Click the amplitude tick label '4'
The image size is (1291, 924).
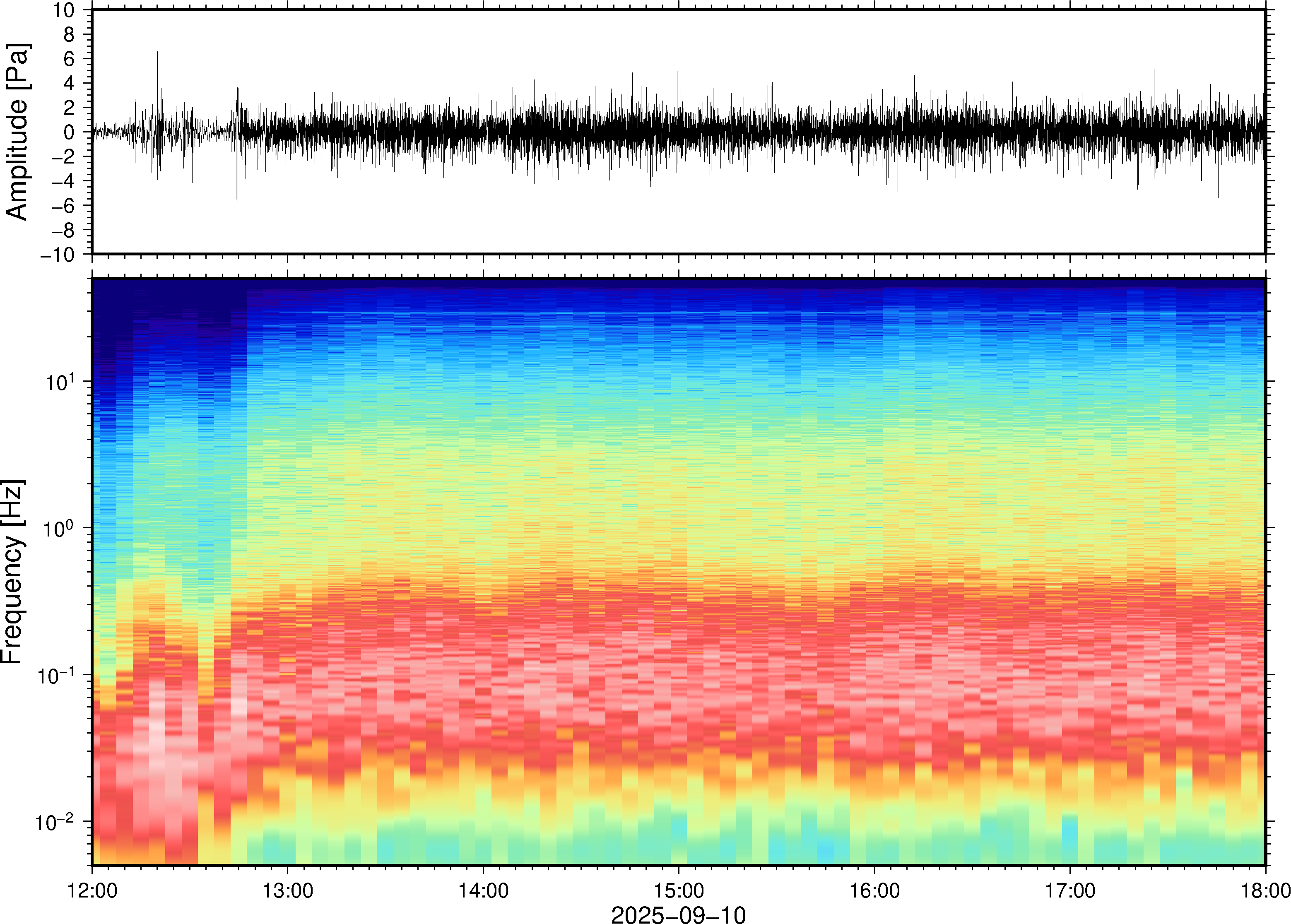[69, 84]
